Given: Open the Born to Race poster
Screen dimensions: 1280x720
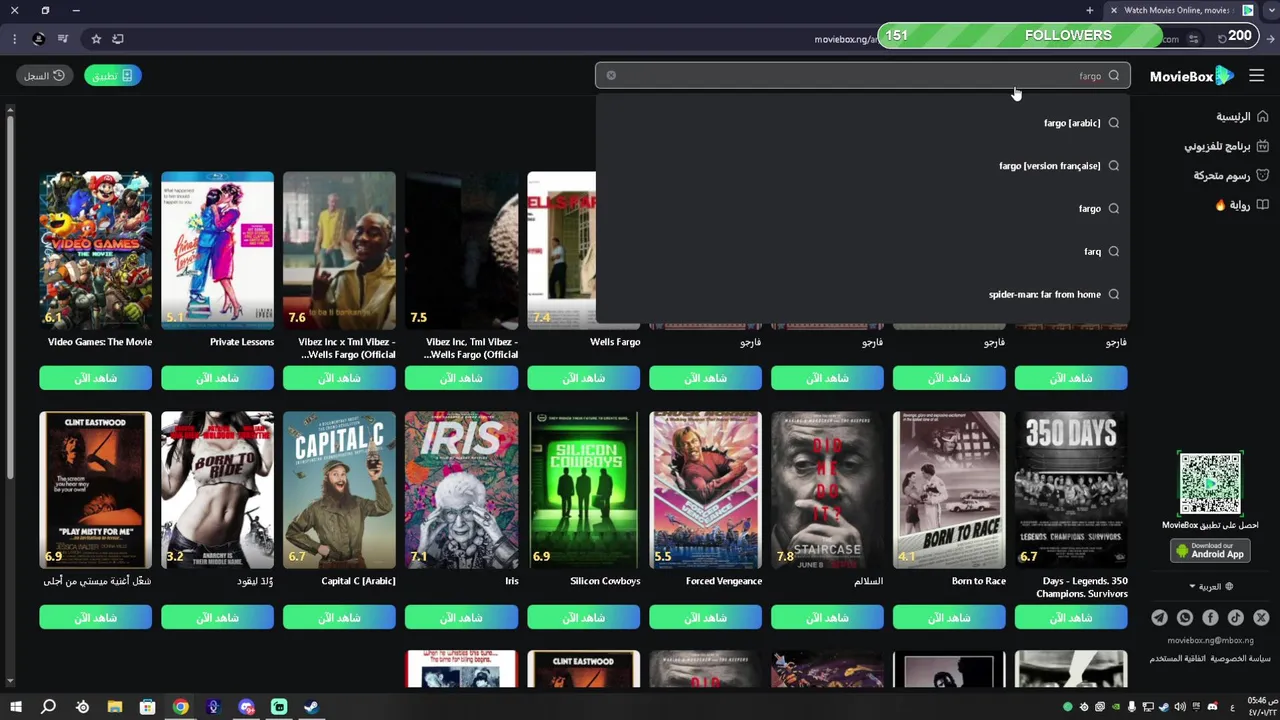Looking at the screenshot, I should (949, 490).
